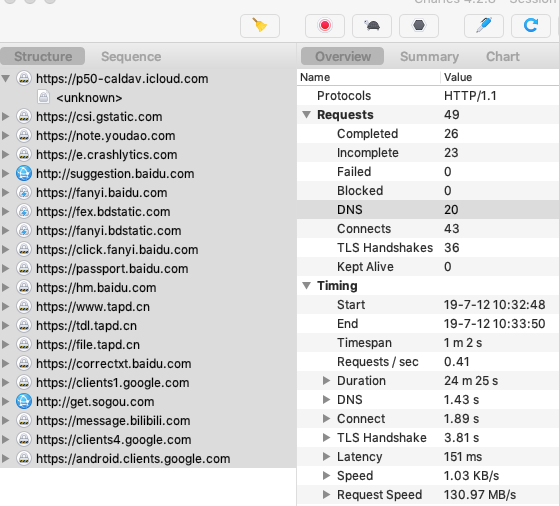Open the compose pen tool
Image resolution: width=559 pixels, height=506 pixels.
click(484, 26)
